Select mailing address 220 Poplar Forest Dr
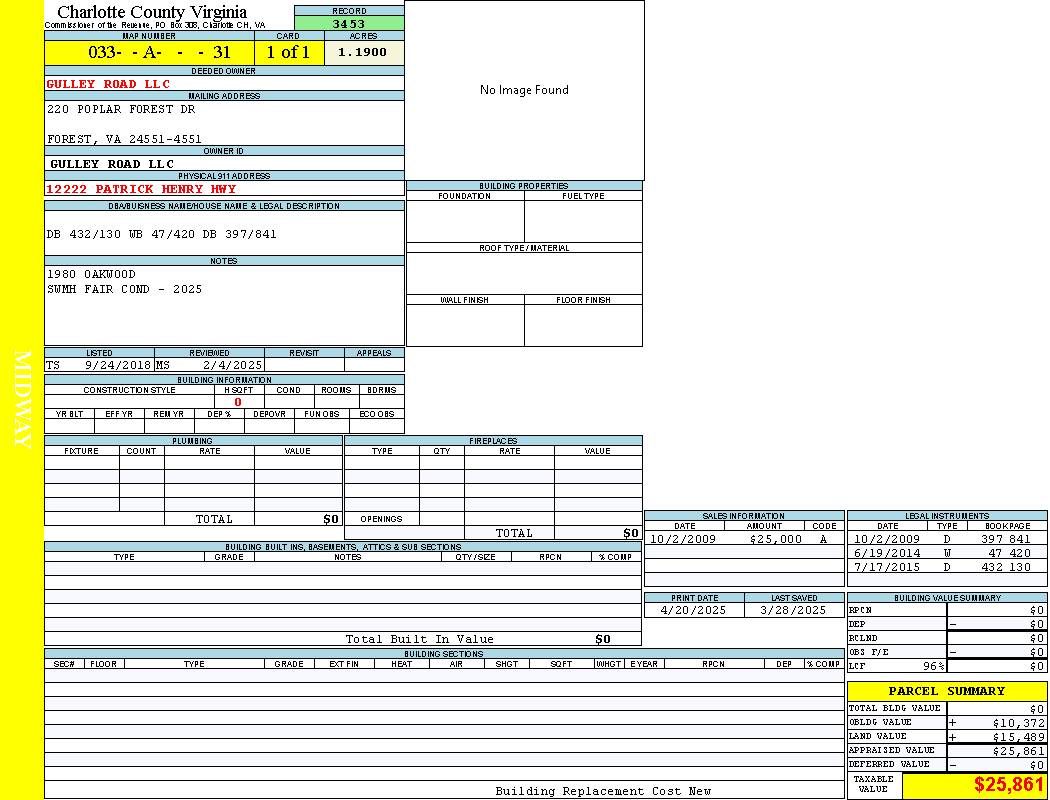This screenshot has height=800, width=1050. [x=122, y=109]
